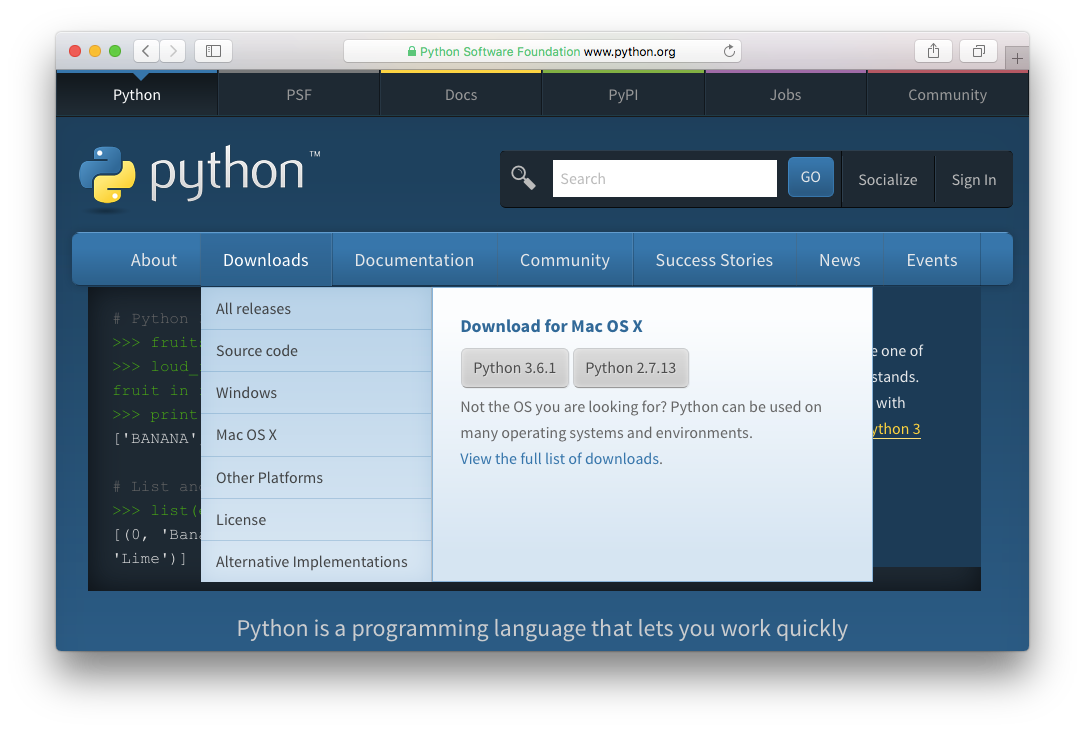
Task: Click Safari back navigation arrow
Action: (146, 51)
